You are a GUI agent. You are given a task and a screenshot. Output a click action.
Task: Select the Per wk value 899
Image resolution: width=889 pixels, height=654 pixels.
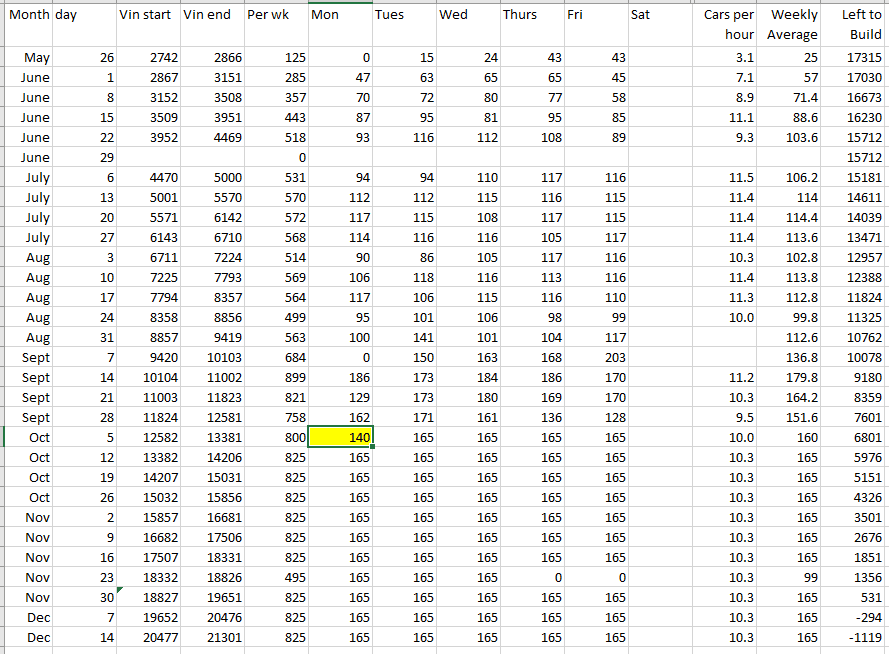pyautogui.click(x=276, y=377)
